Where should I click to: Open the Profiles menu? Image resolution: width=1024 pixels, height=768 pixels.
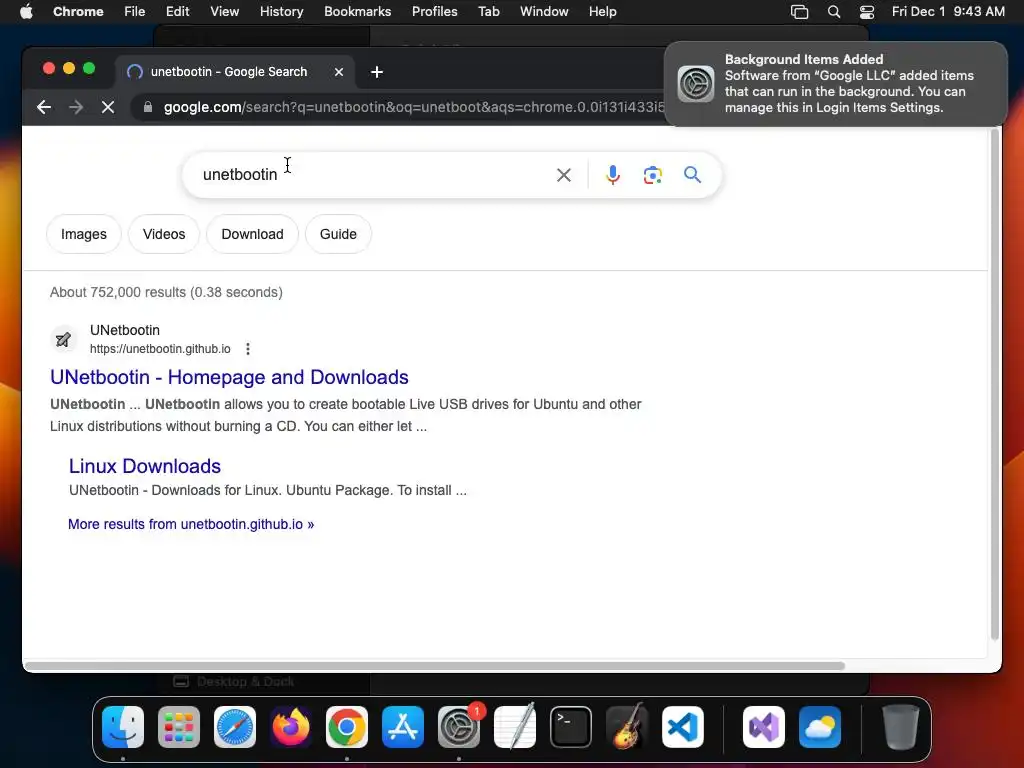434,12
